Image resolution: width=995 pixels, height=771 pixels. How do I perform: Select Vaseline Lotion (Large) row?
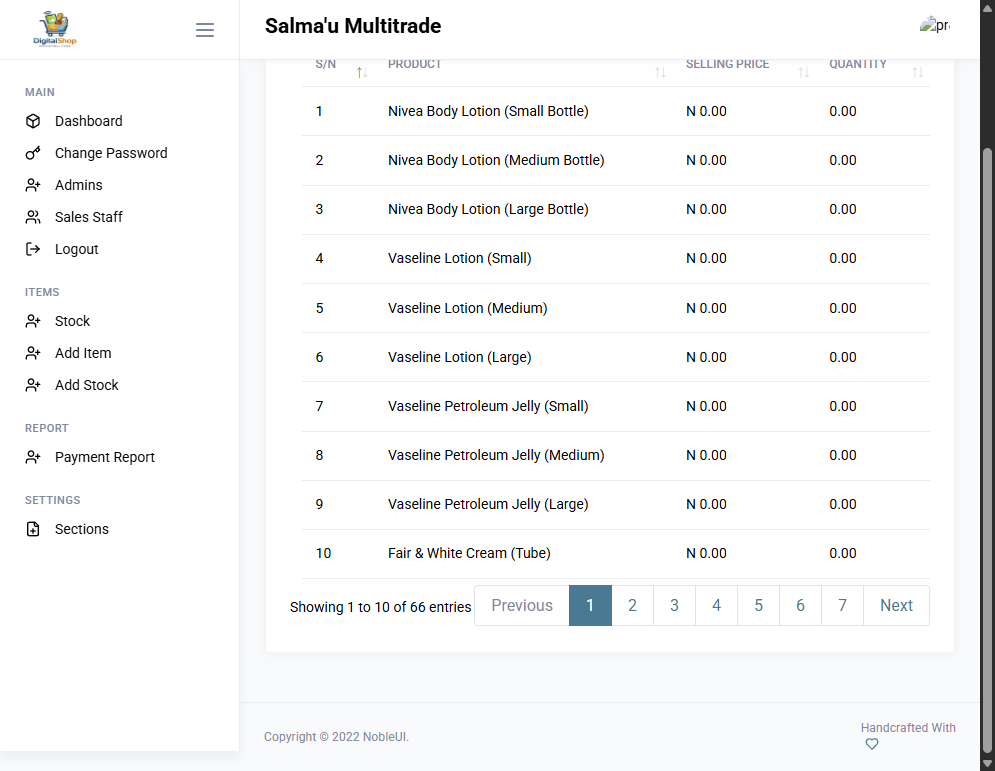click(616, 357)
